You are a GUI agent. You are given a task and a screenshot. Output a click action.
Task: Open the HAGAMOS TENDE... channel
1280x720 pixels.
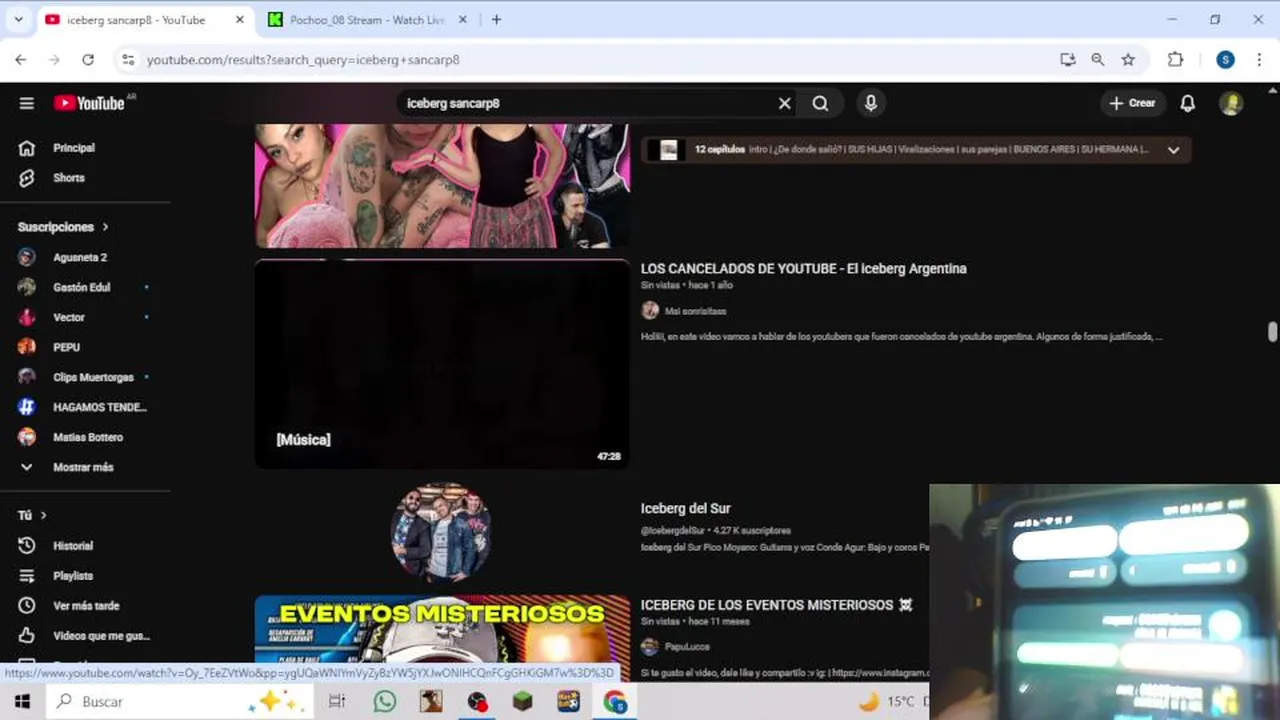pos(100,407)
